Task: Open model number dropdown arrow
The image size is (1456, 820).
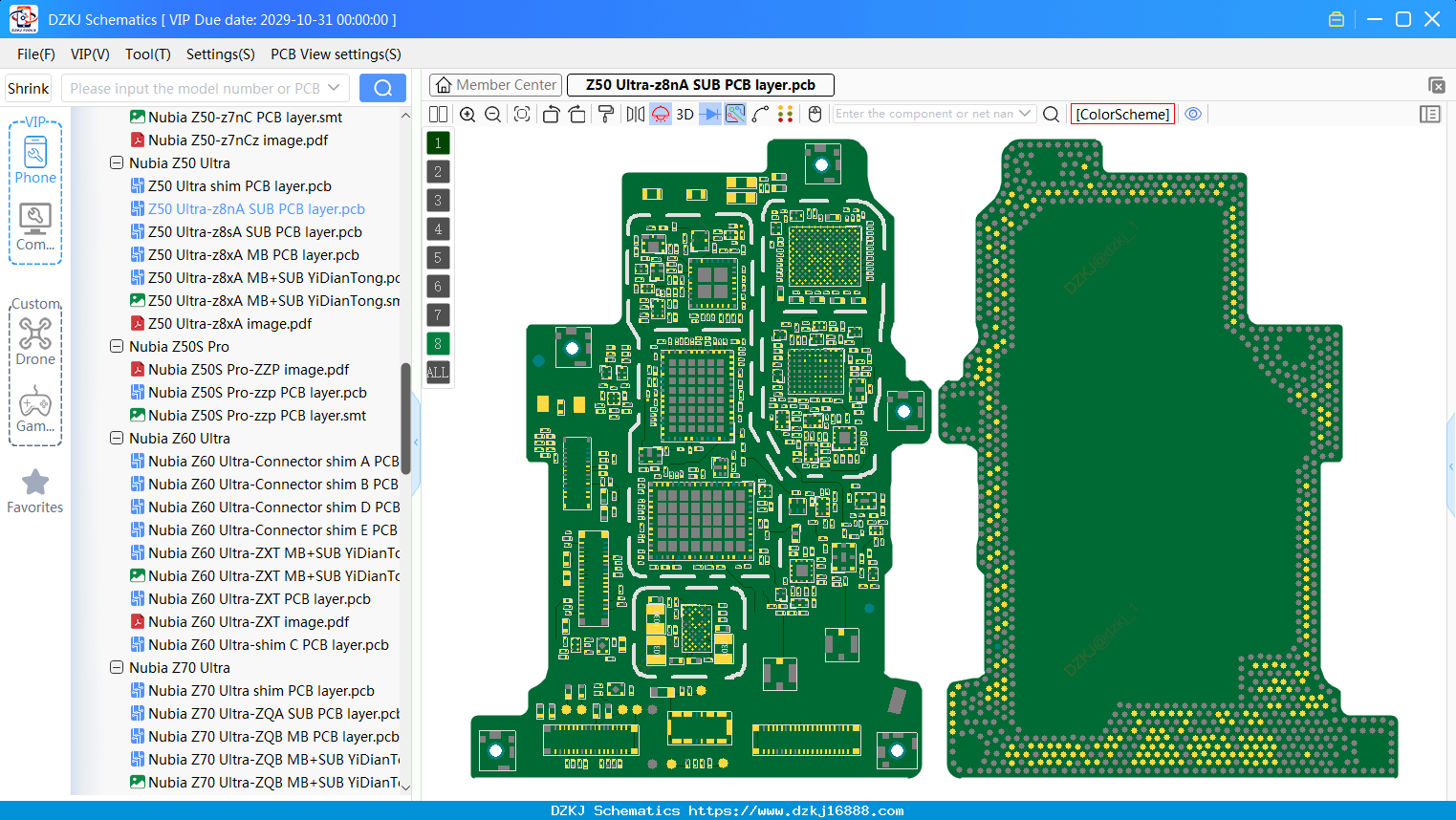Action: [x=334, y=88]
